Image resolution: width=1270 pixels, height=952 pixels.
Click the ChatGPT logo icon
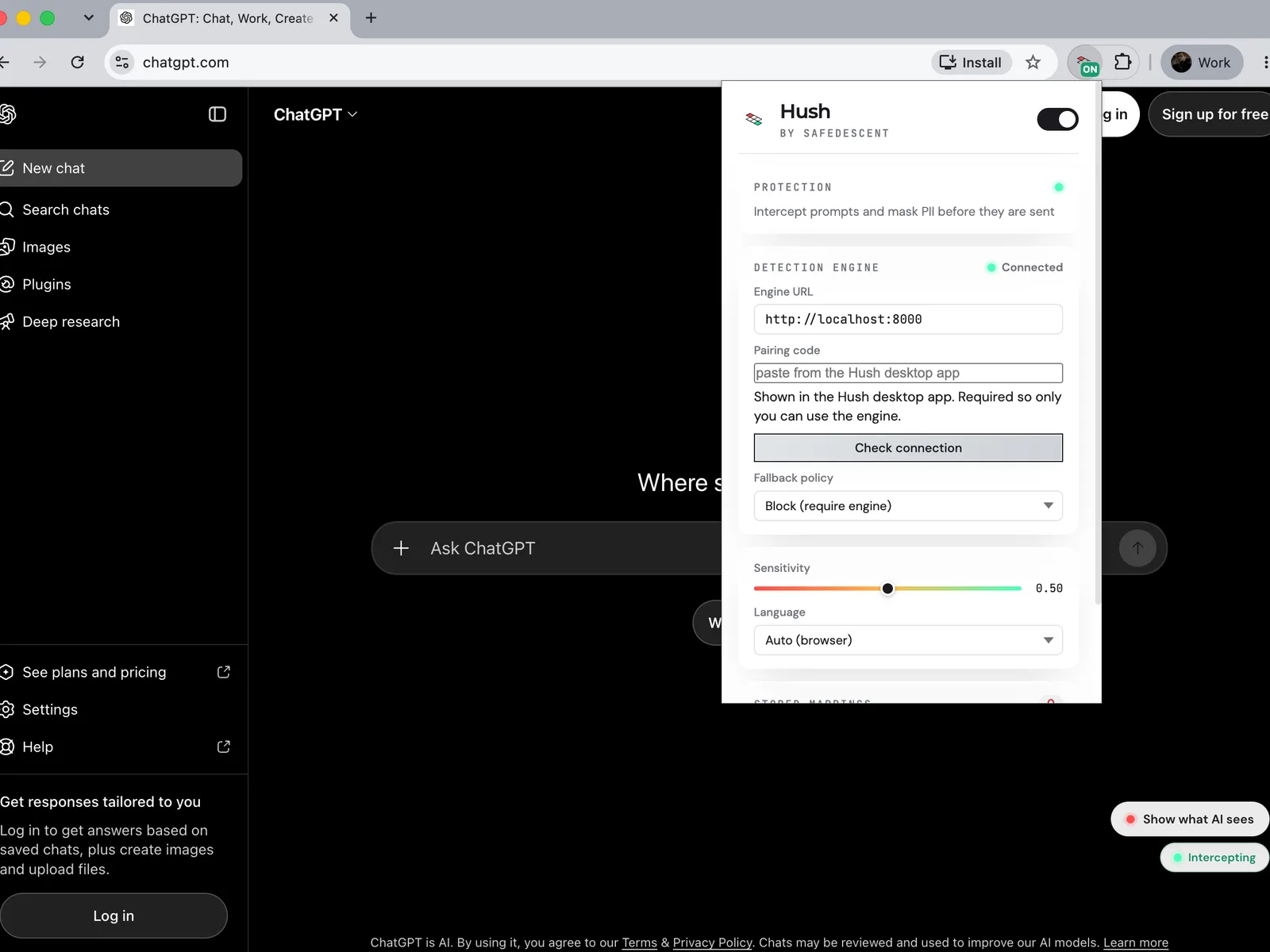pyautogui.click(x=7, y=114)
